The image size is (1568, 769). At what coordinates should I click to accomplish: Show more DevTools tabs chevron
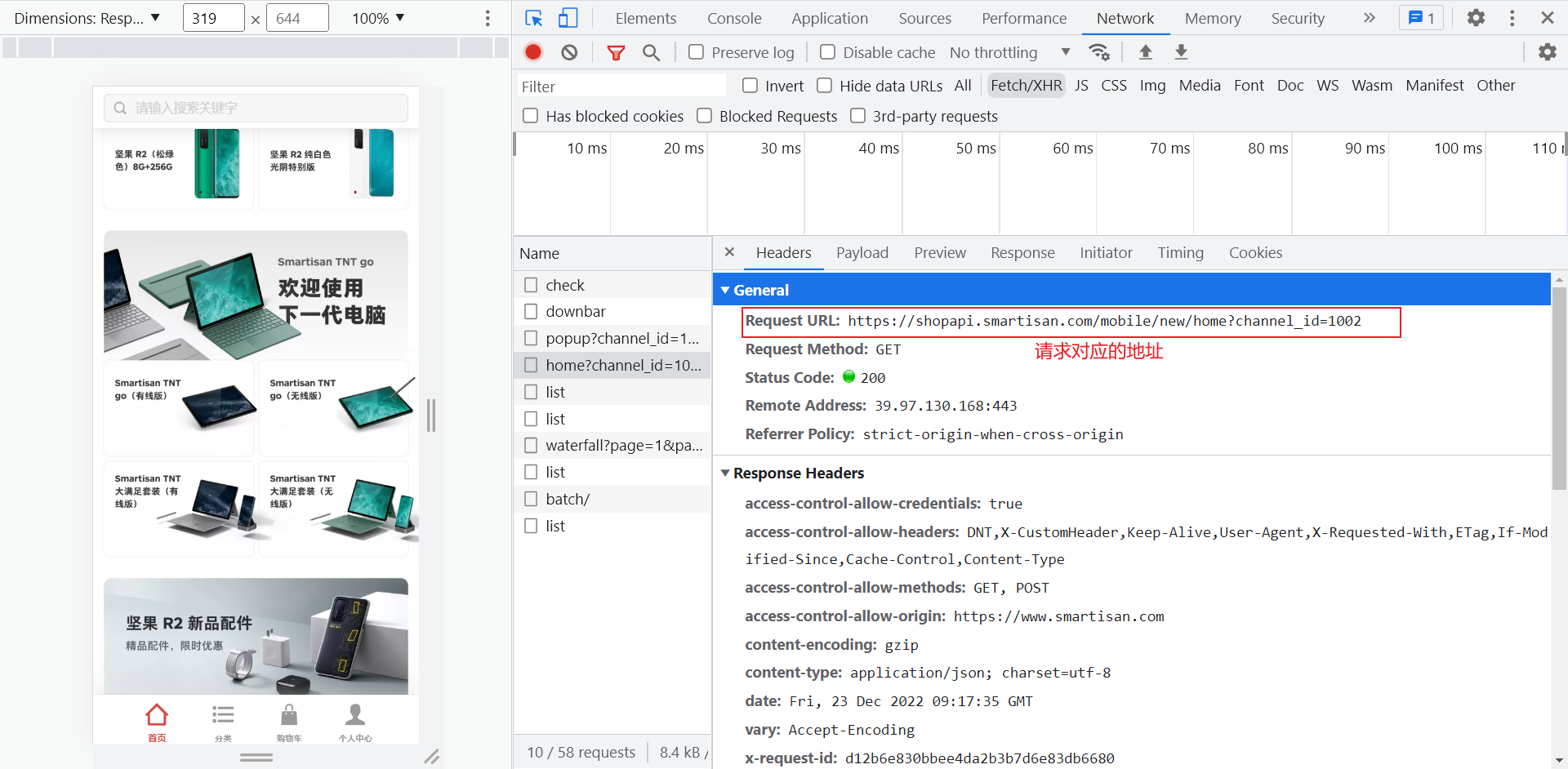[x=1370, y=18]
